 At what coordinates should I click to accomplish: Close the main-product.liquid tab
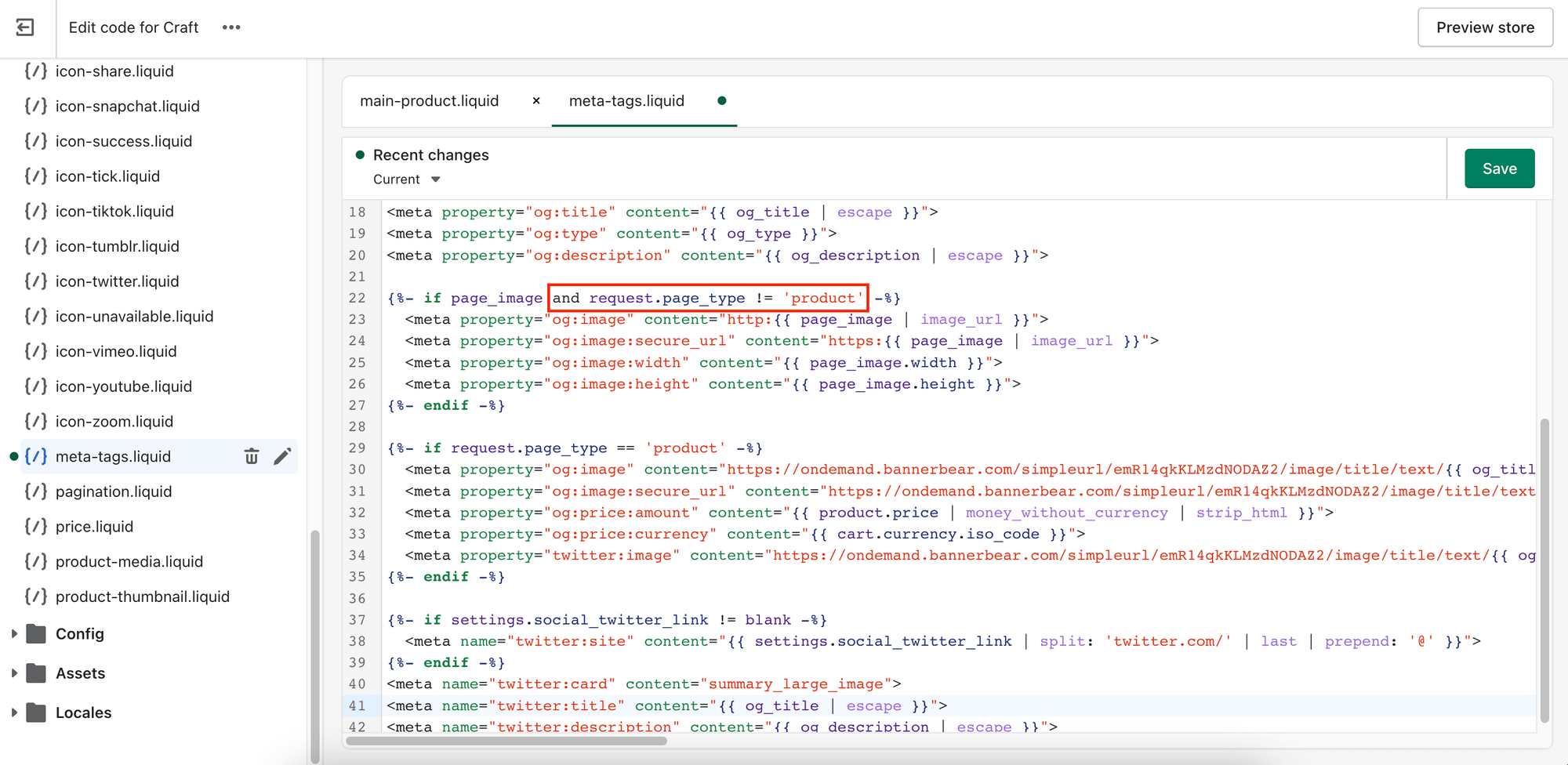[x=536, y=100]
